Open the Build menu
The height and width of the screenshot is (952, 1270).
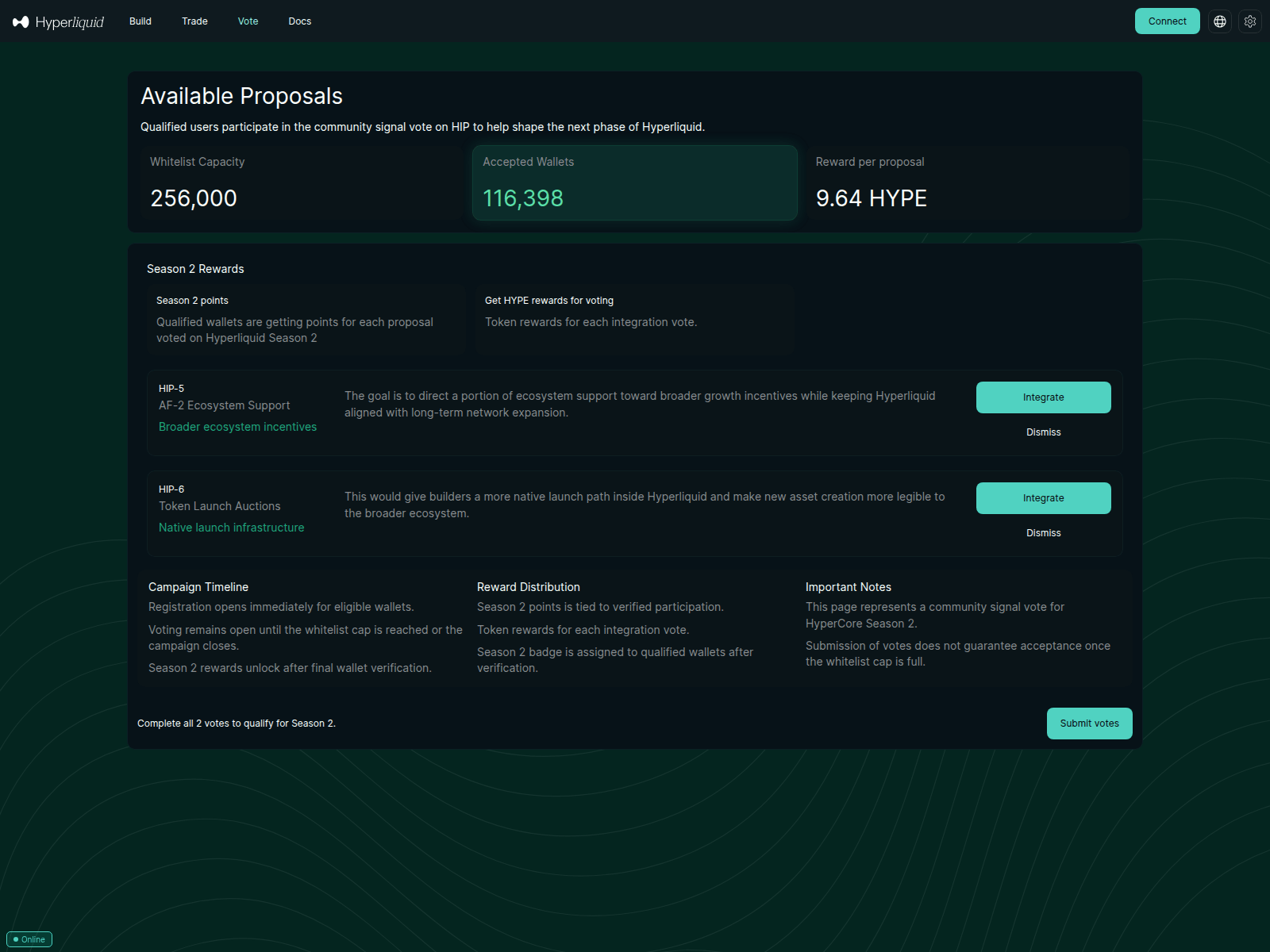(140, 21)
